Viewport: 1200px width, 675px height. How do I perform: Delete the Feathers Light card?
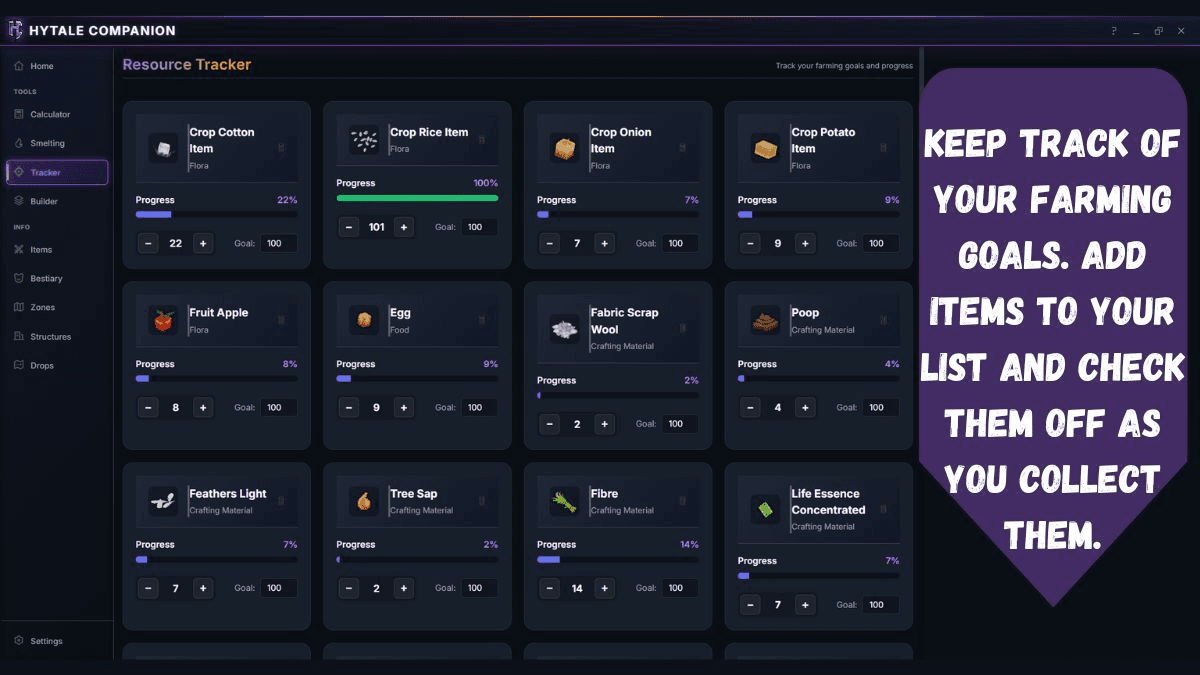(x=281, y=501)
